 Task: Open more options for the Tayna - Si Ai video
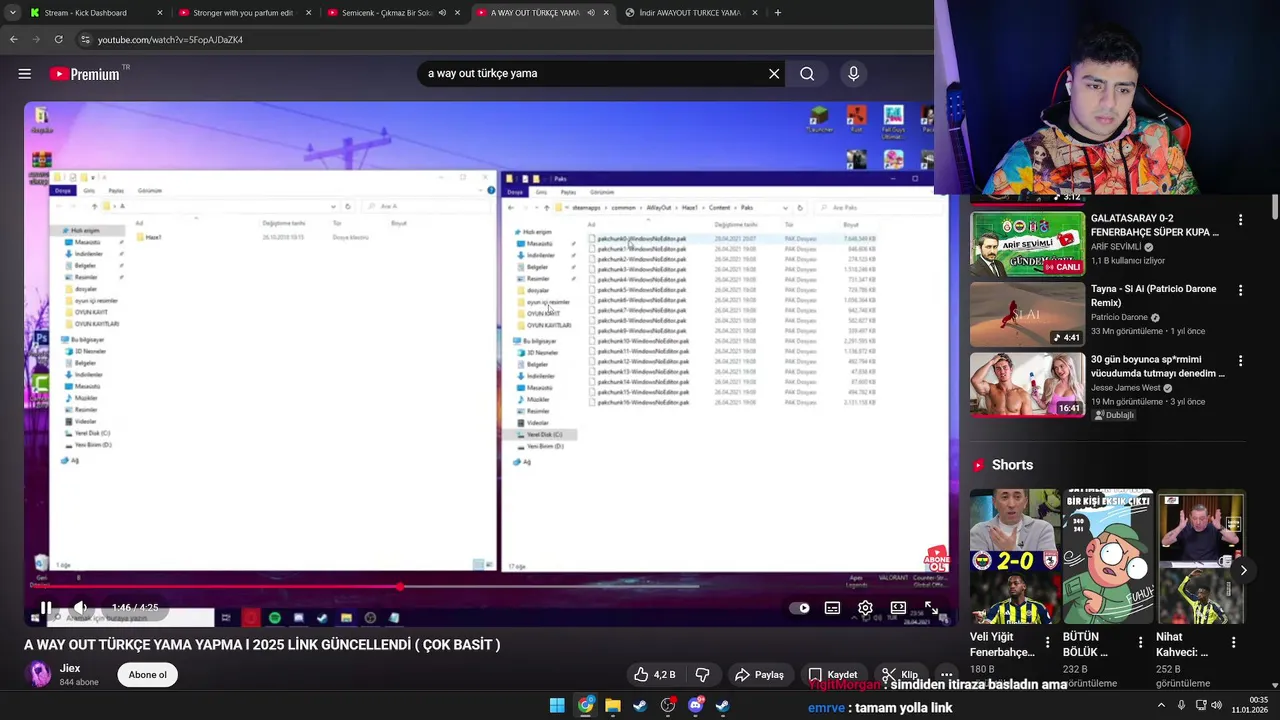(1240, 291)
